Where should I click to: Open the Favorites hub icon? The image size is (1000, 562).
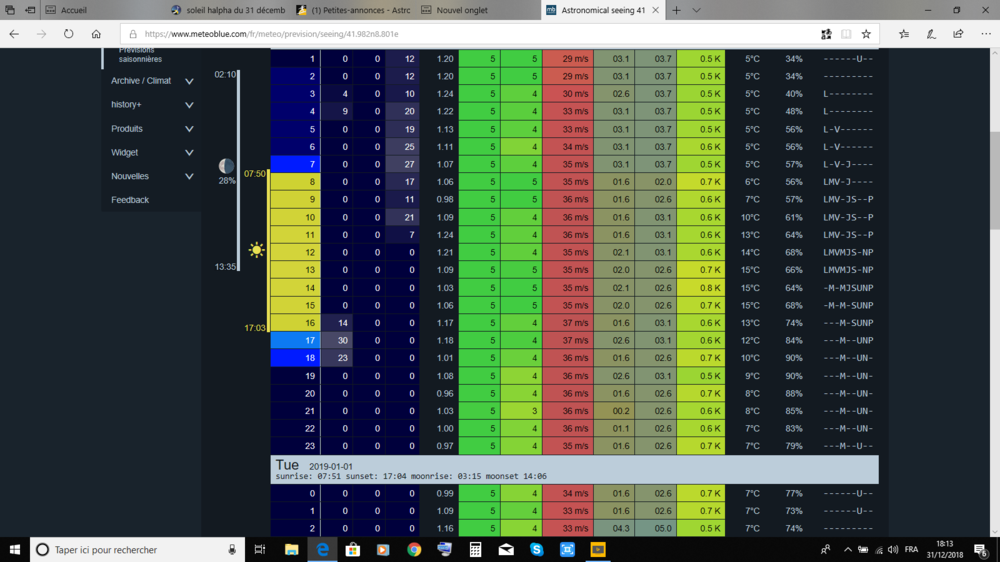[x=904, y=34]
